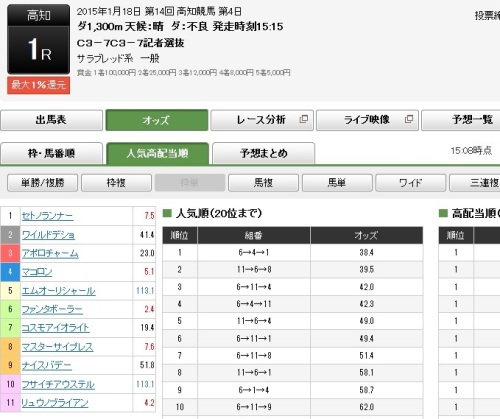Click the 順位 header in 高配当順 table
Image resolution: width=500 pixels, height=419 pixels.
[456, 236]
